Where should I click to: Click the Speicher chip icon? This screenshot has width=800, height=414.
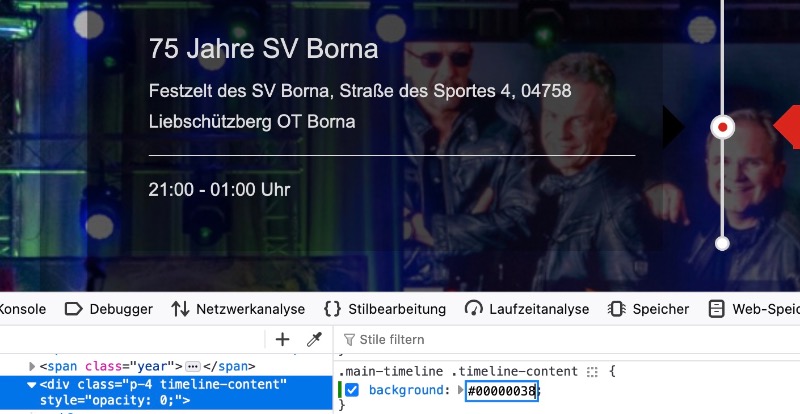point(616,309)
